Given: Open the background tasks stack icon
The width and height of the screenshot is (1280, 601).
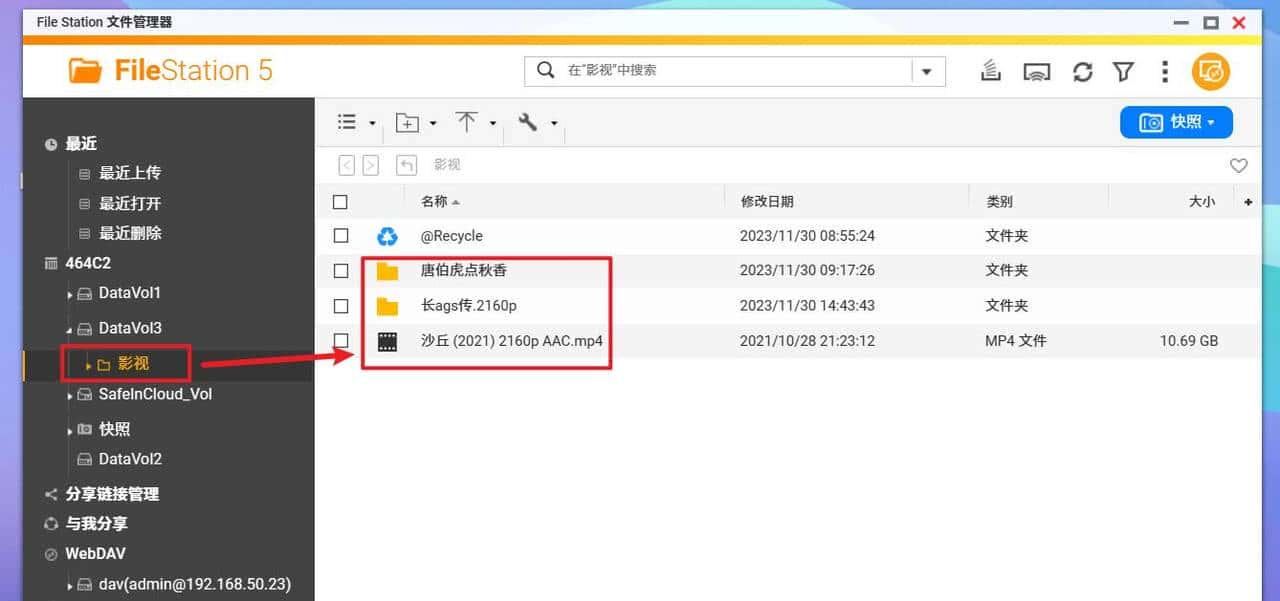Looking at the screenshot, I should click(990, 71).
